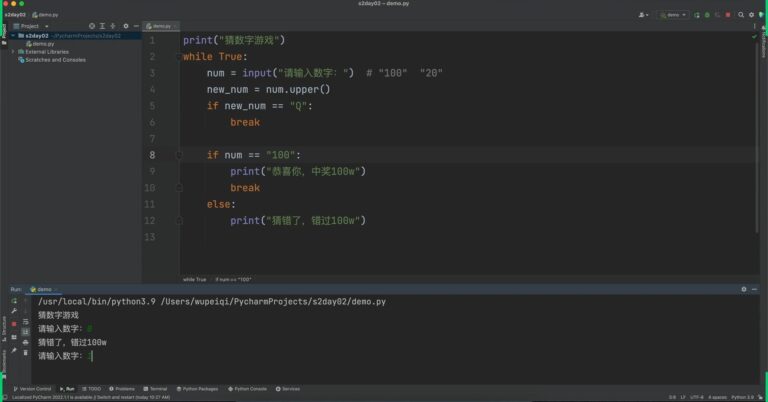Debug the demo configuration
The height and width of the screenshot is (402, 768).
[x=707, y=15]
